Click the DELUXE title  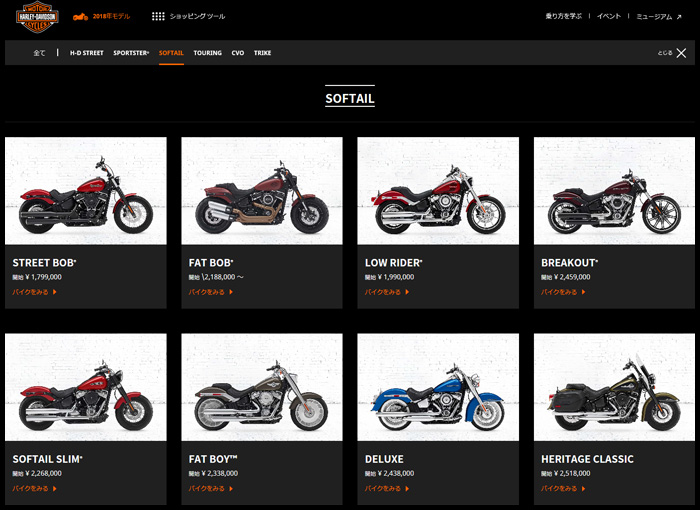pyautogui.click(x=384, y=459)
